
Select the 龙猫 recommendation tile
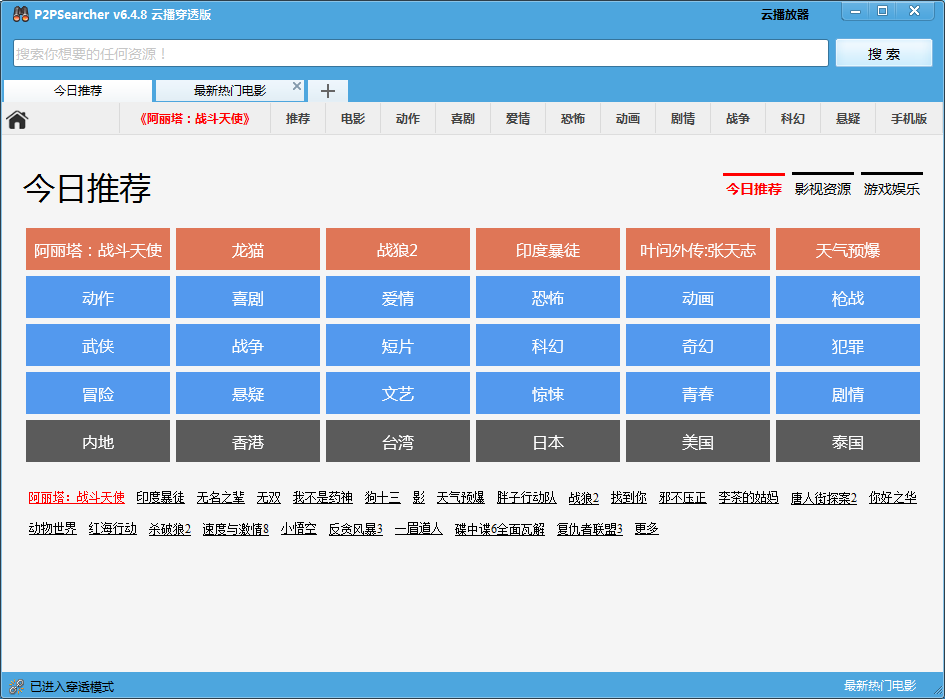point(247,249)
